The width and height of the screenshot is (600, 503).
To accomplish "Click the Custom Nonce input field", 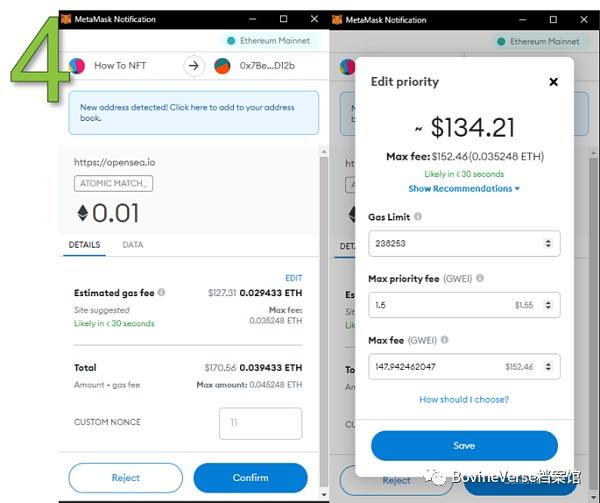I will point(261,423).
